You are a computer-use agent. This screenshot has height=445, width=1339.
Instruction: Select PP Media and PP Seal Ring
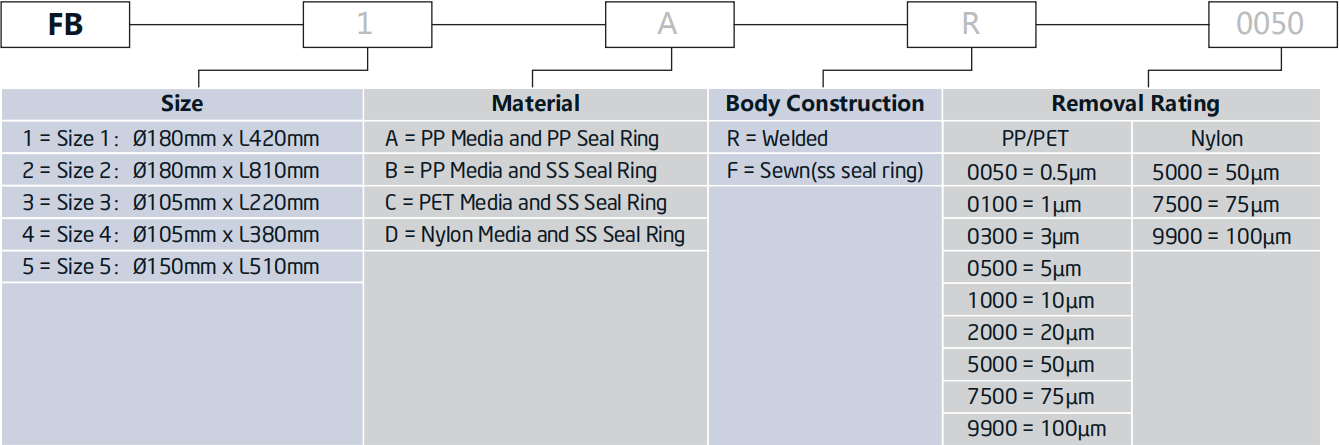click(522, 138)
